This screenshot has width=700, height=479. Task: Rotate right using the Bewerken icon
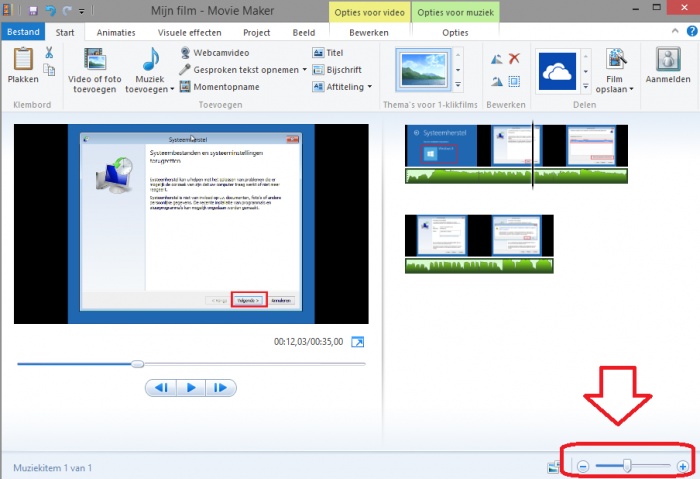pyautogui.click(x=496, y=81)
